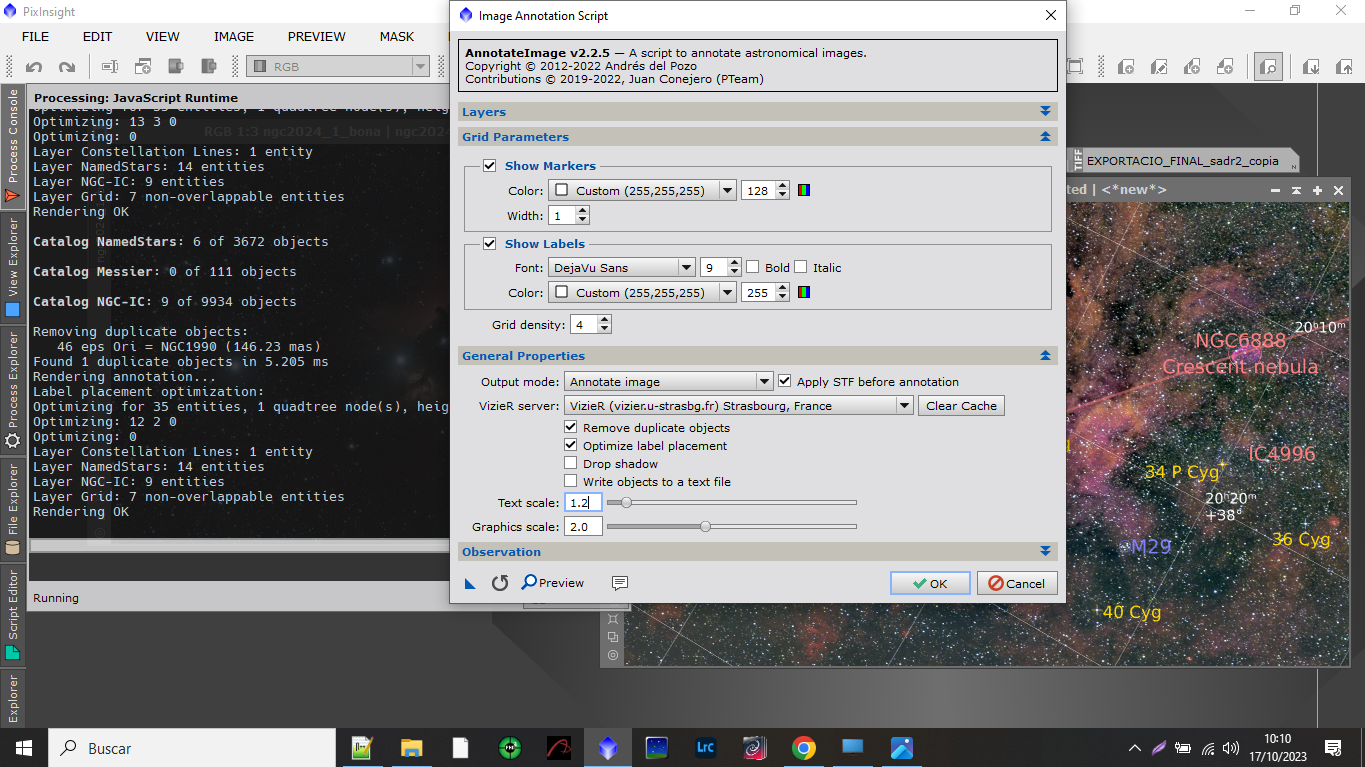Click the upload-arrow image icon in toolbar
1365x767 pixels.
[x=1345, y=67]
